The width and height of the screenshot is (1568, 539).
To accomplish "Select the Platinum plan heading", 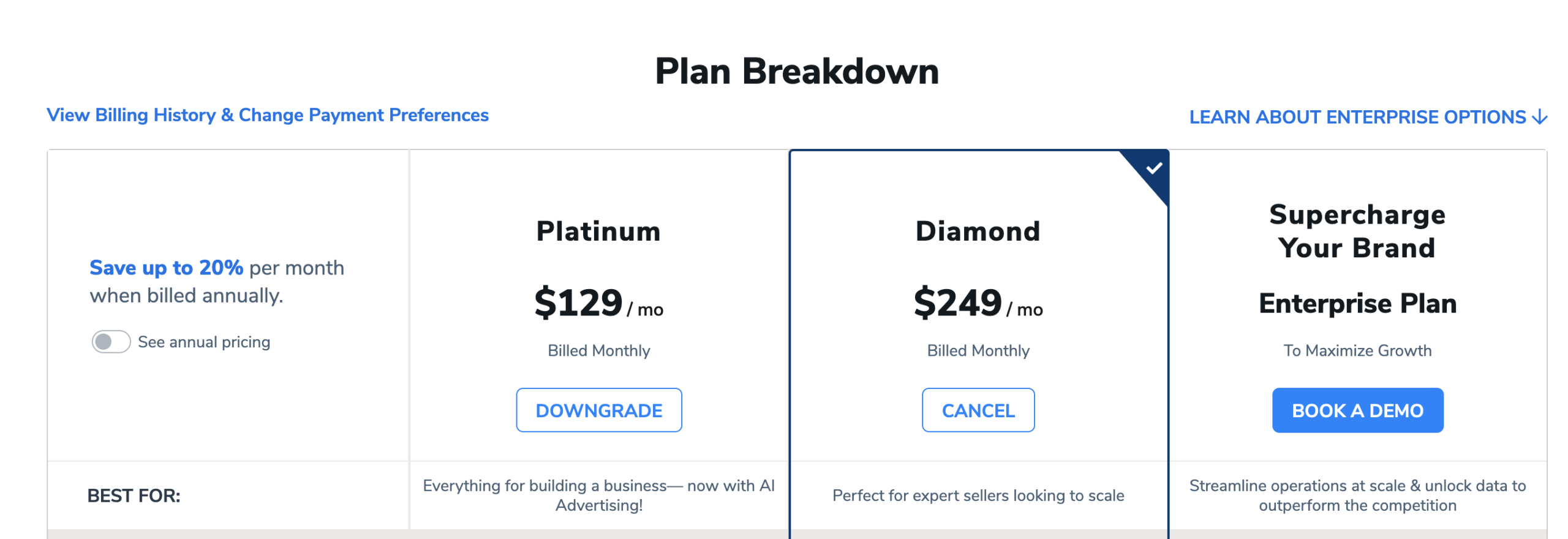I will pos(598,232).
